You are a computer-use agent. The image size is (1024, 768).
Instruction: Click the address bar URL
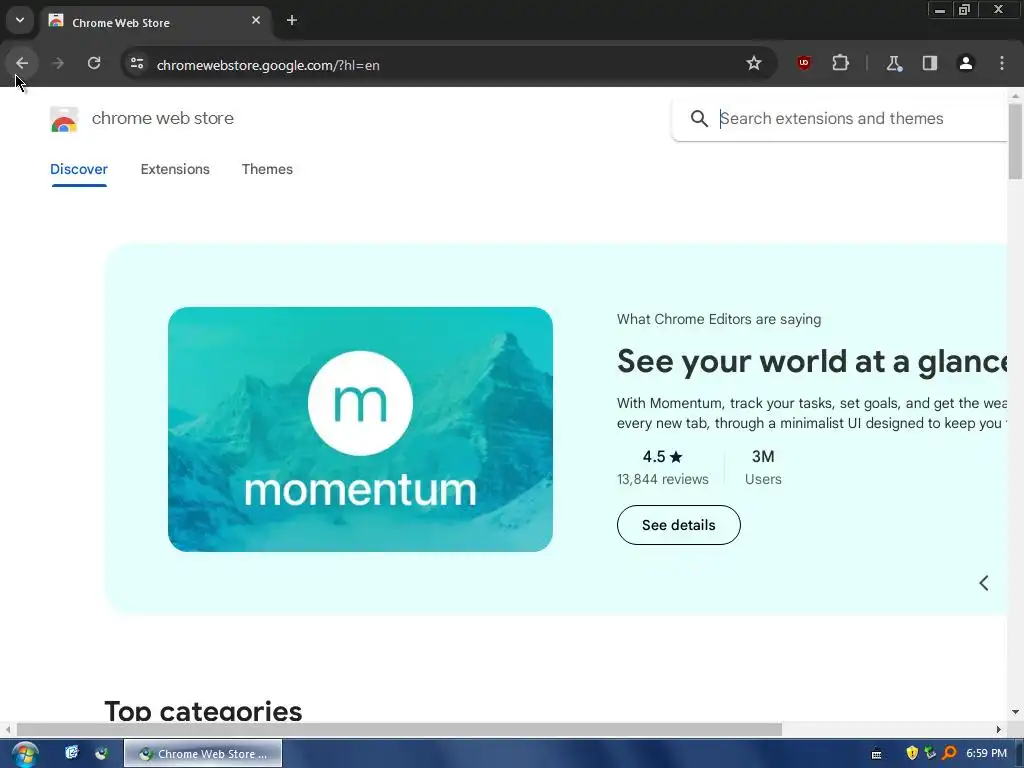tap(268, 65)
